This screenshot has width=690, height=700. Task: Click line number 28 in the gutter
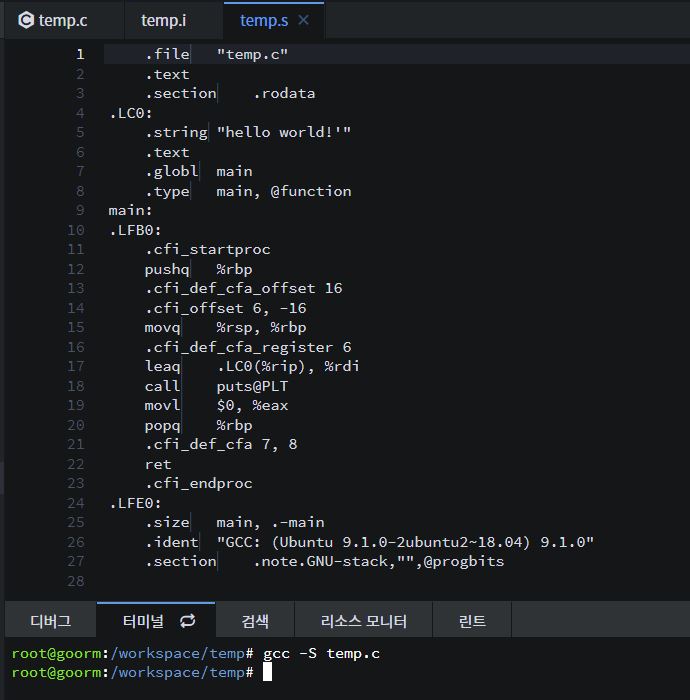coord(76,581)
